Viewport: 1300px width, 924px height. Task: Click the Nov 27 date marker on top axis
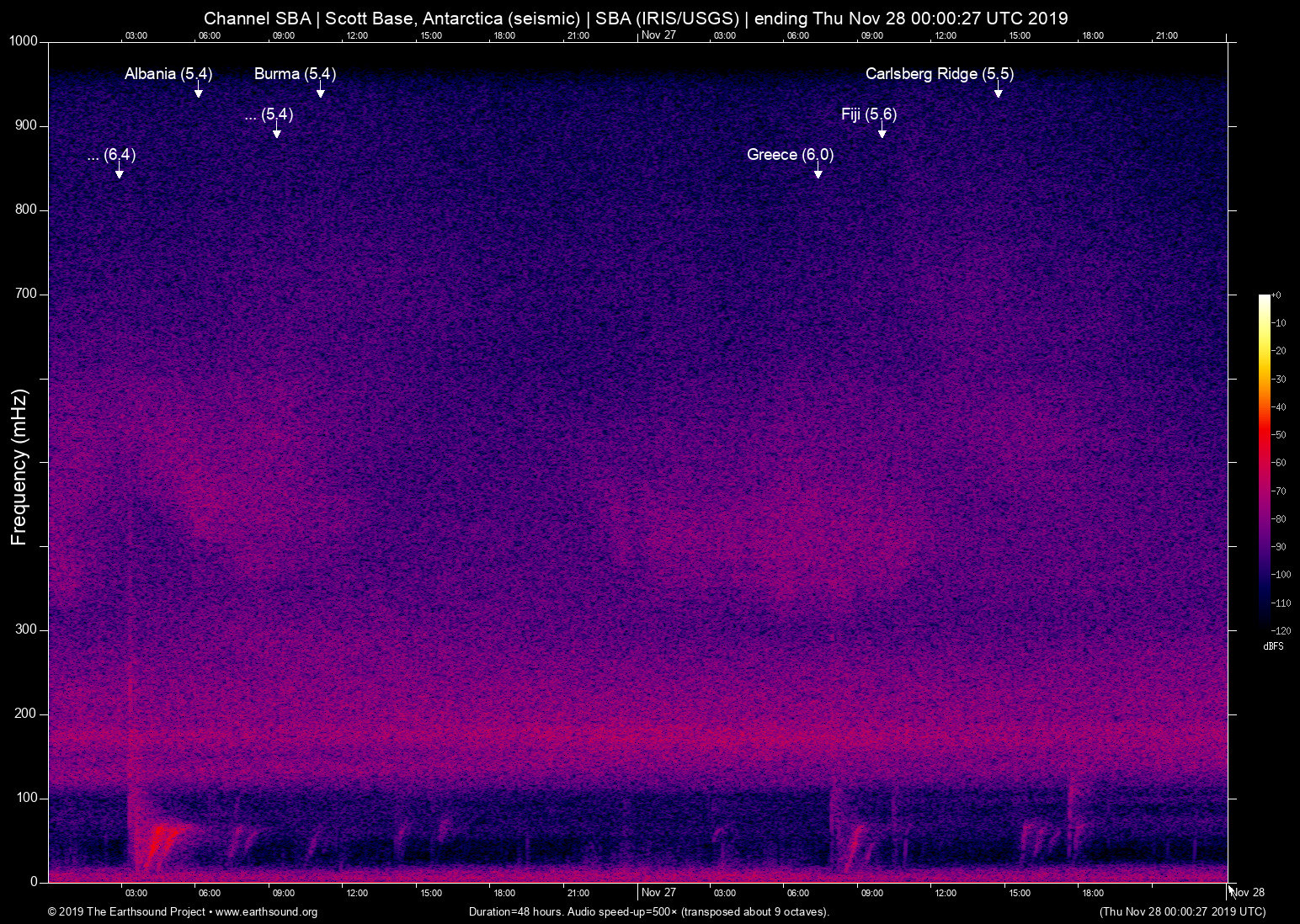pyautogui.click(x=658, y=35)
